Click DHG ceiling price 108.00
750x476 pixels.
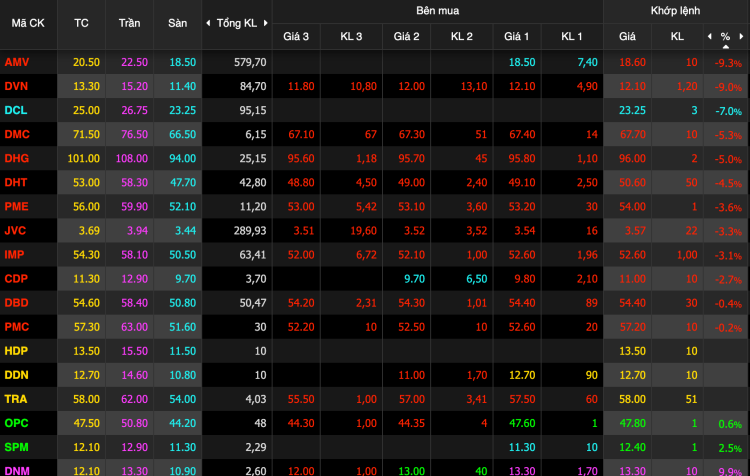click(132, 158)
